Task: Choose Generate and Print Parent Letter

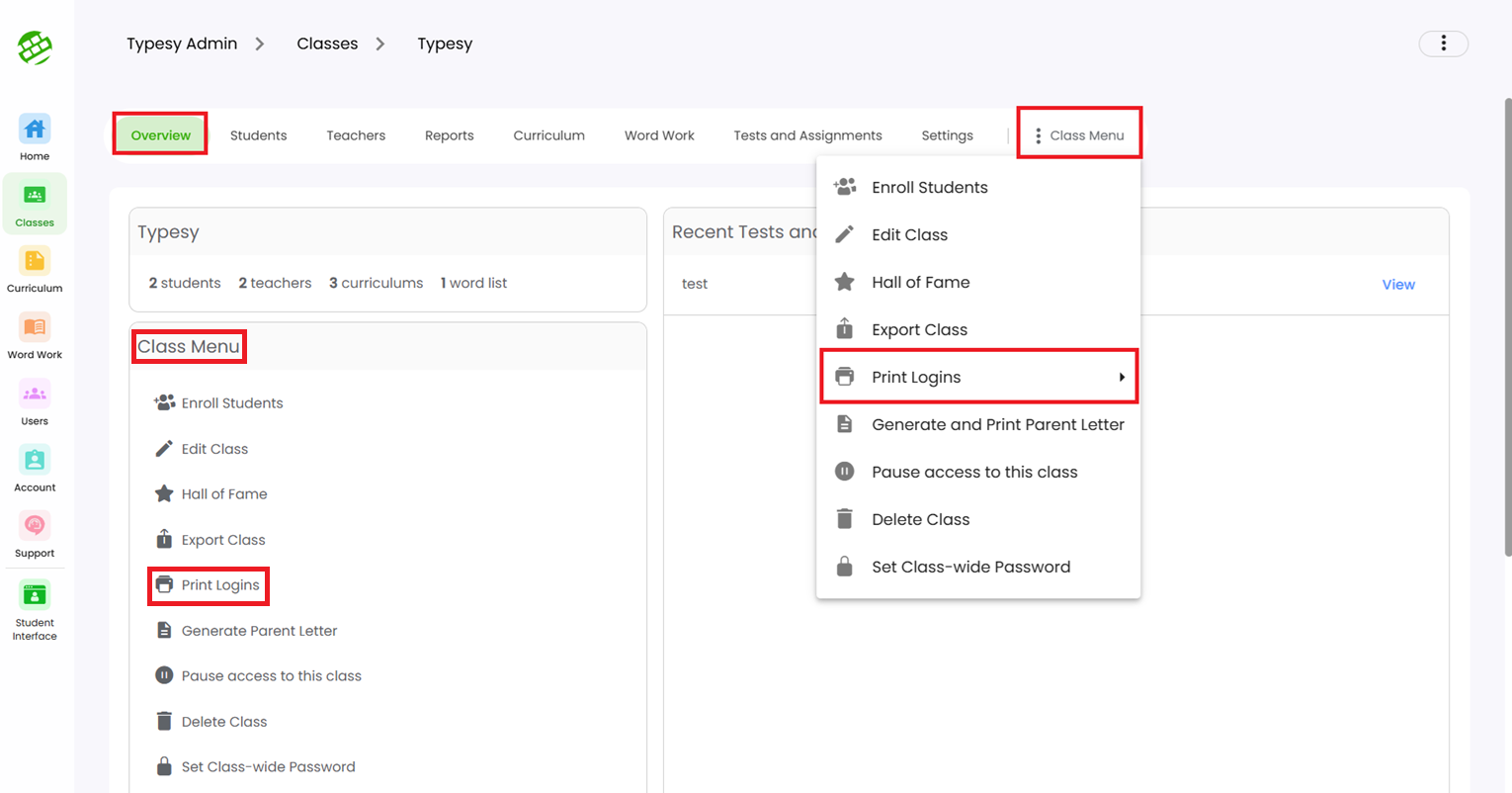Action: (978, 424)
